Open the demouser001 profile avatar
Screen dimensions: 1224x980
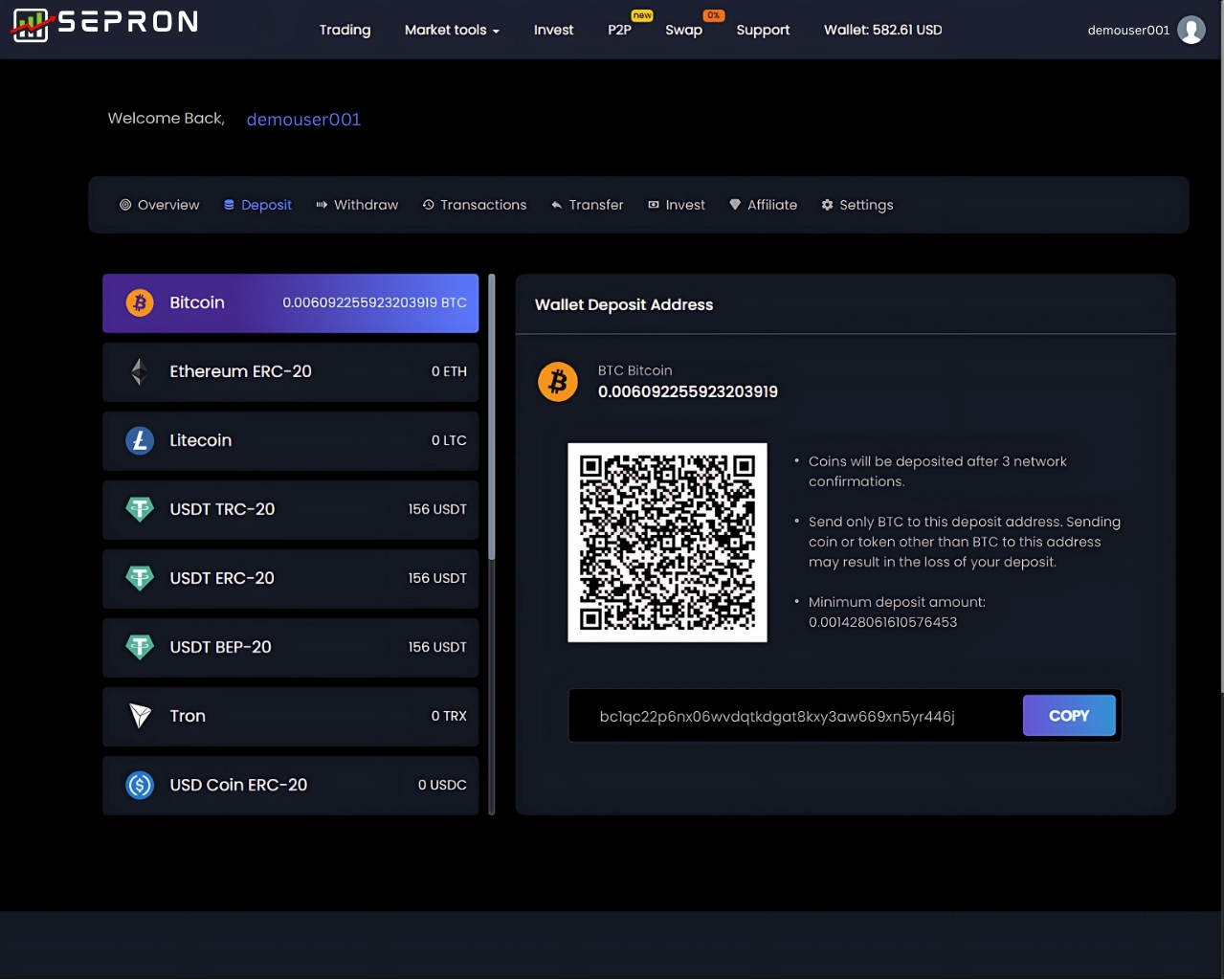[1191, 30]
